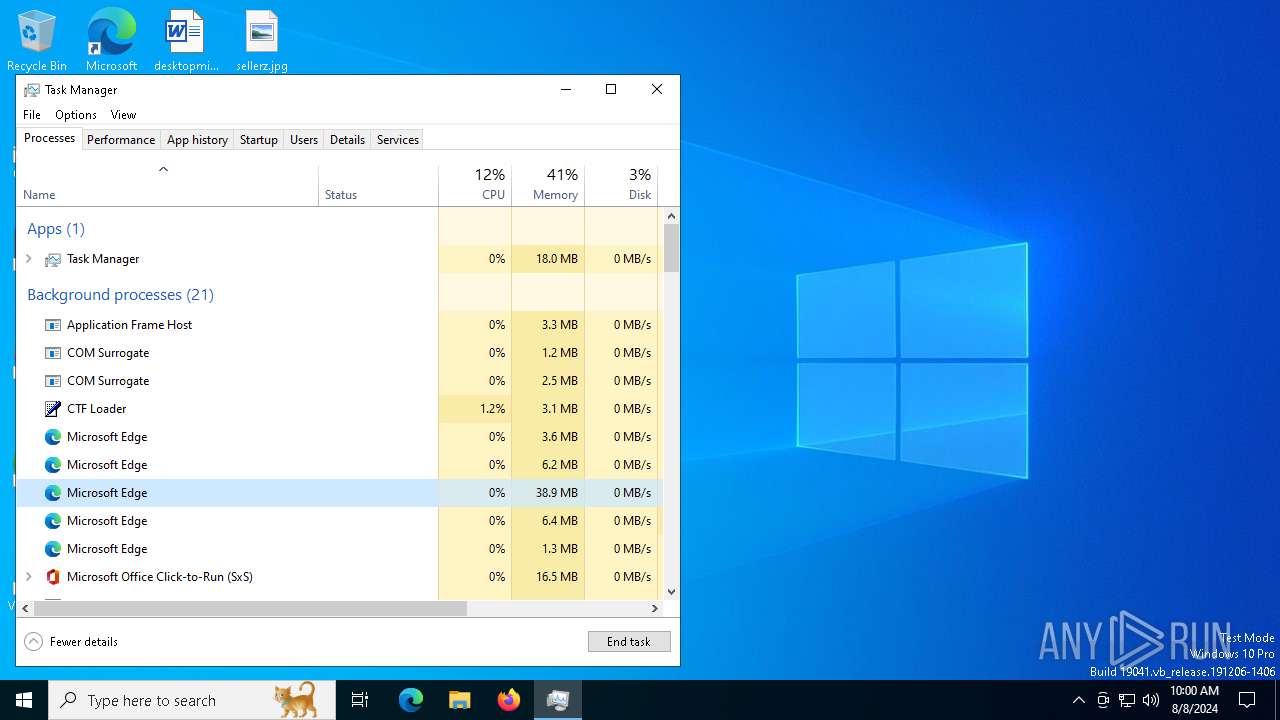Open the sellerz.jpg image file icon
1280x720 pixels.
click(262, 40)
